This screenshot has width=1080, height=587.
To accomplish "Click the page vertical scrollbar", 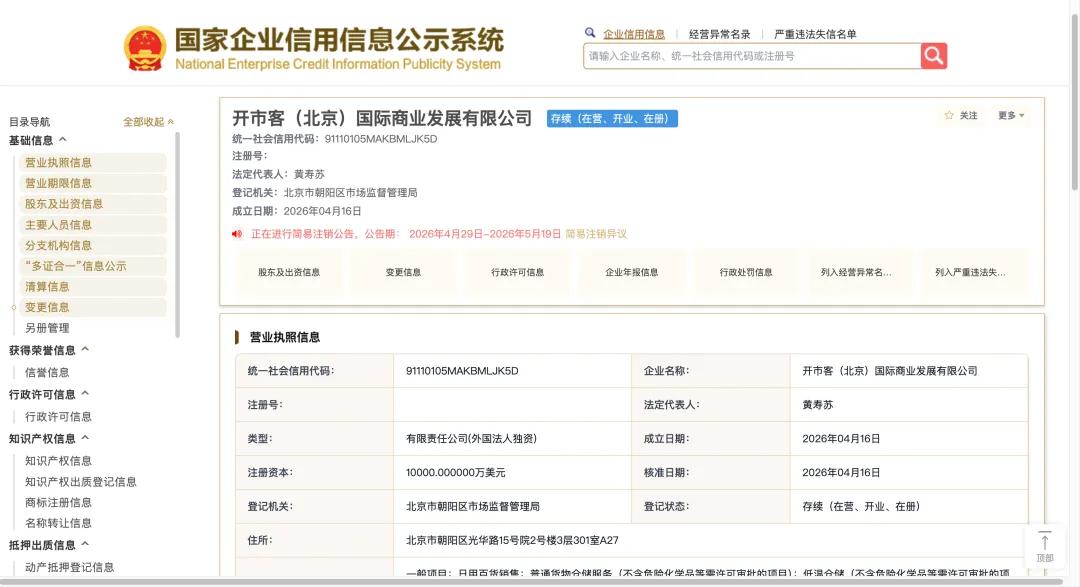I will (1074, 103).
